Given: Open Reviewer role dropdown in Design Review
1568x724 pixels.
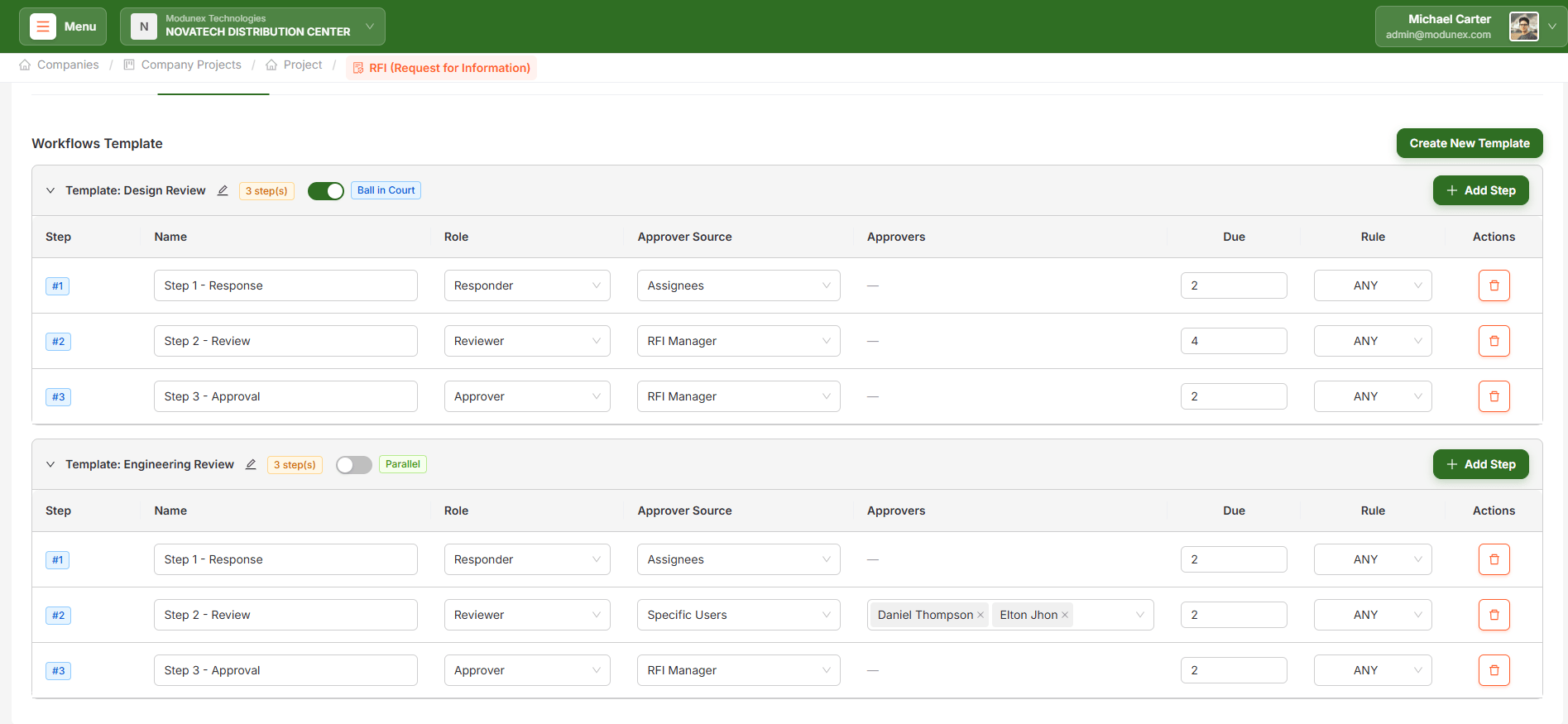Looking at the screenshot, I should [x=527, y=341].
